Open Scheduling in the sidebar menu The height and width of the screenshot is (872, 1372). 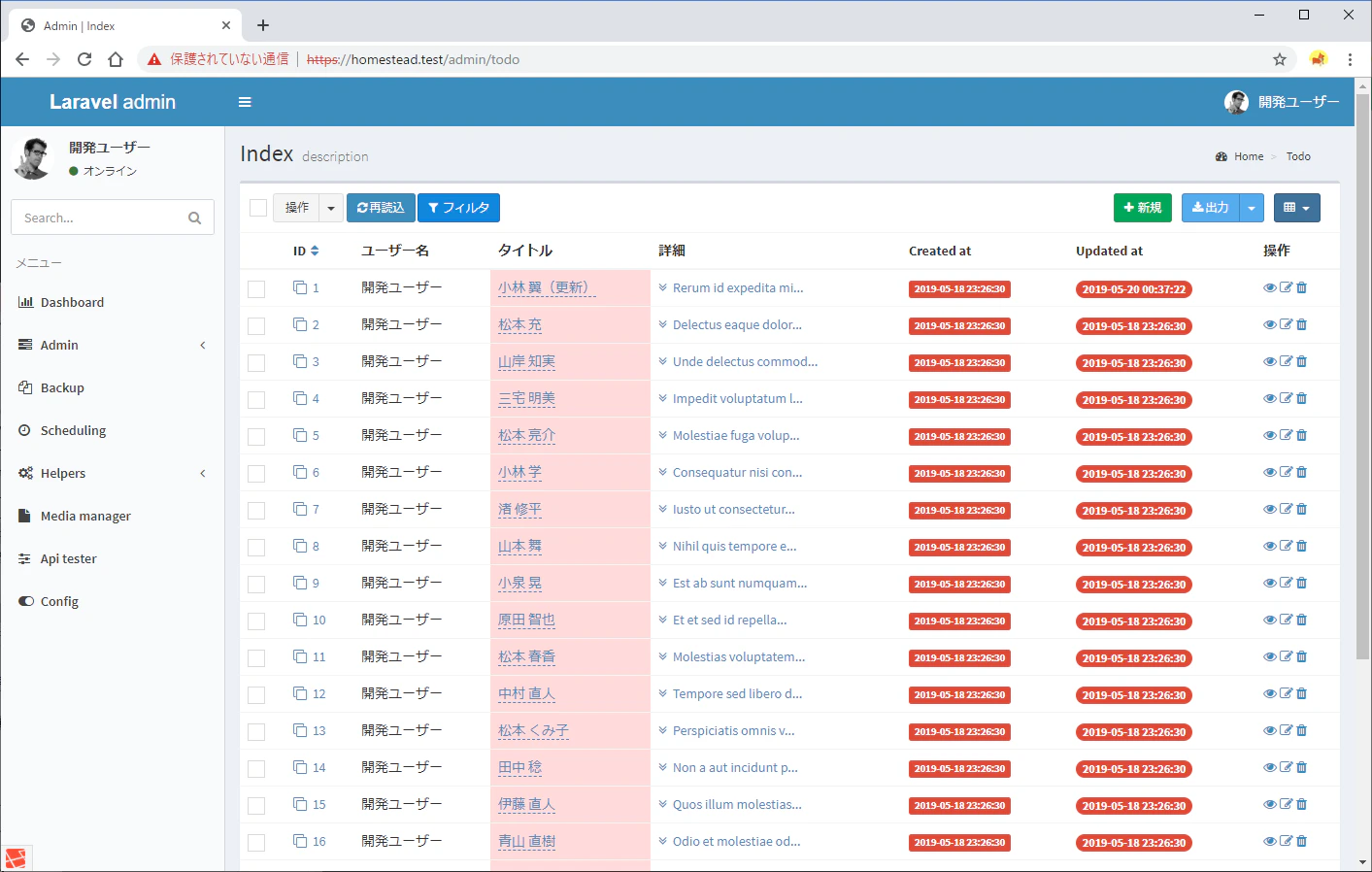(113, 430)
